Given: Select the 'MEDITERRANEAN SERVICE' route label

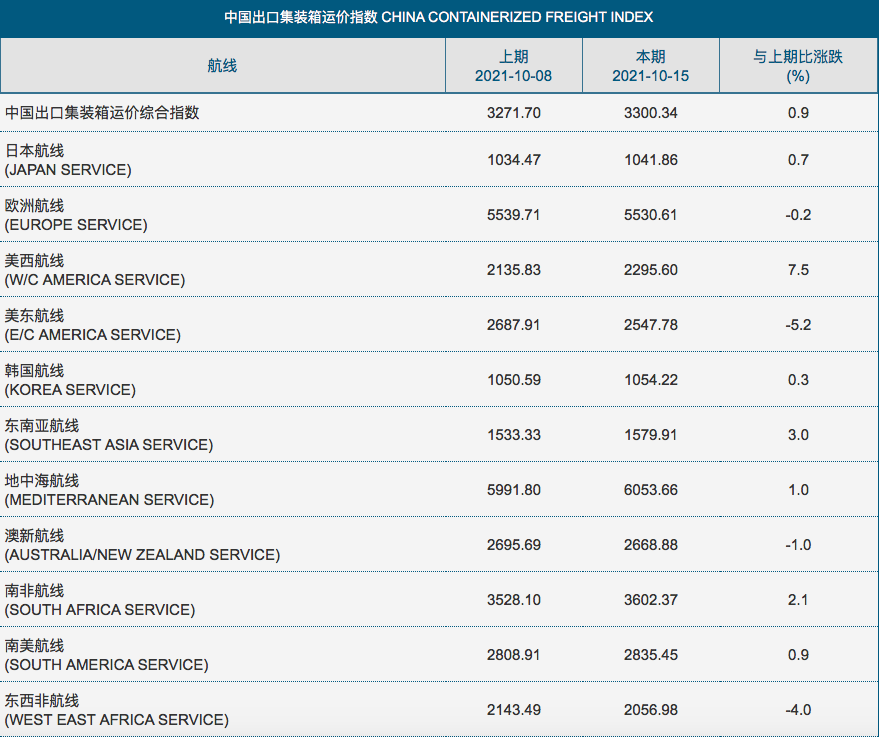Looking at the screenshot, I should [109, 499].
